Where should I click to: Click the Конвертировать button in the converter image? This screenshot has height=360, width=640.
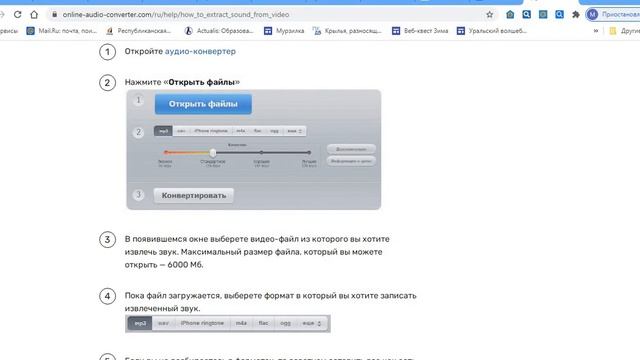coord(193,196)
